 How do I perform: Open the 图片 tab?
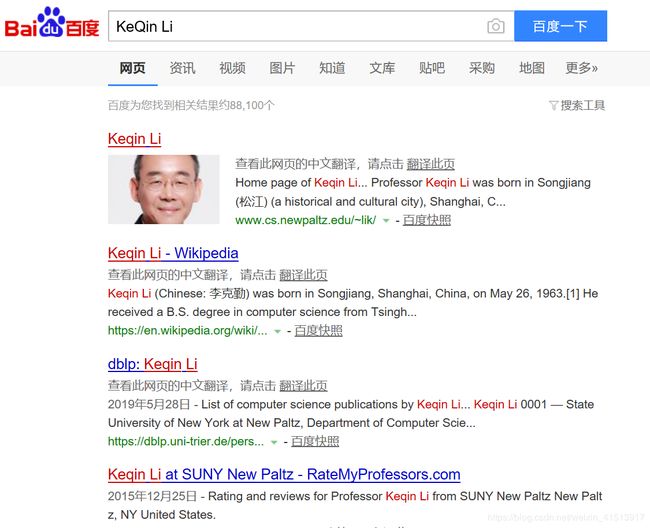pos(282,68)
